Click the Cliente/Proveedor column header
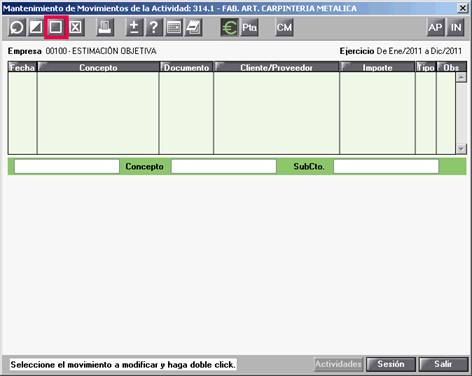The image size is (472, 376). click(276, 67)
